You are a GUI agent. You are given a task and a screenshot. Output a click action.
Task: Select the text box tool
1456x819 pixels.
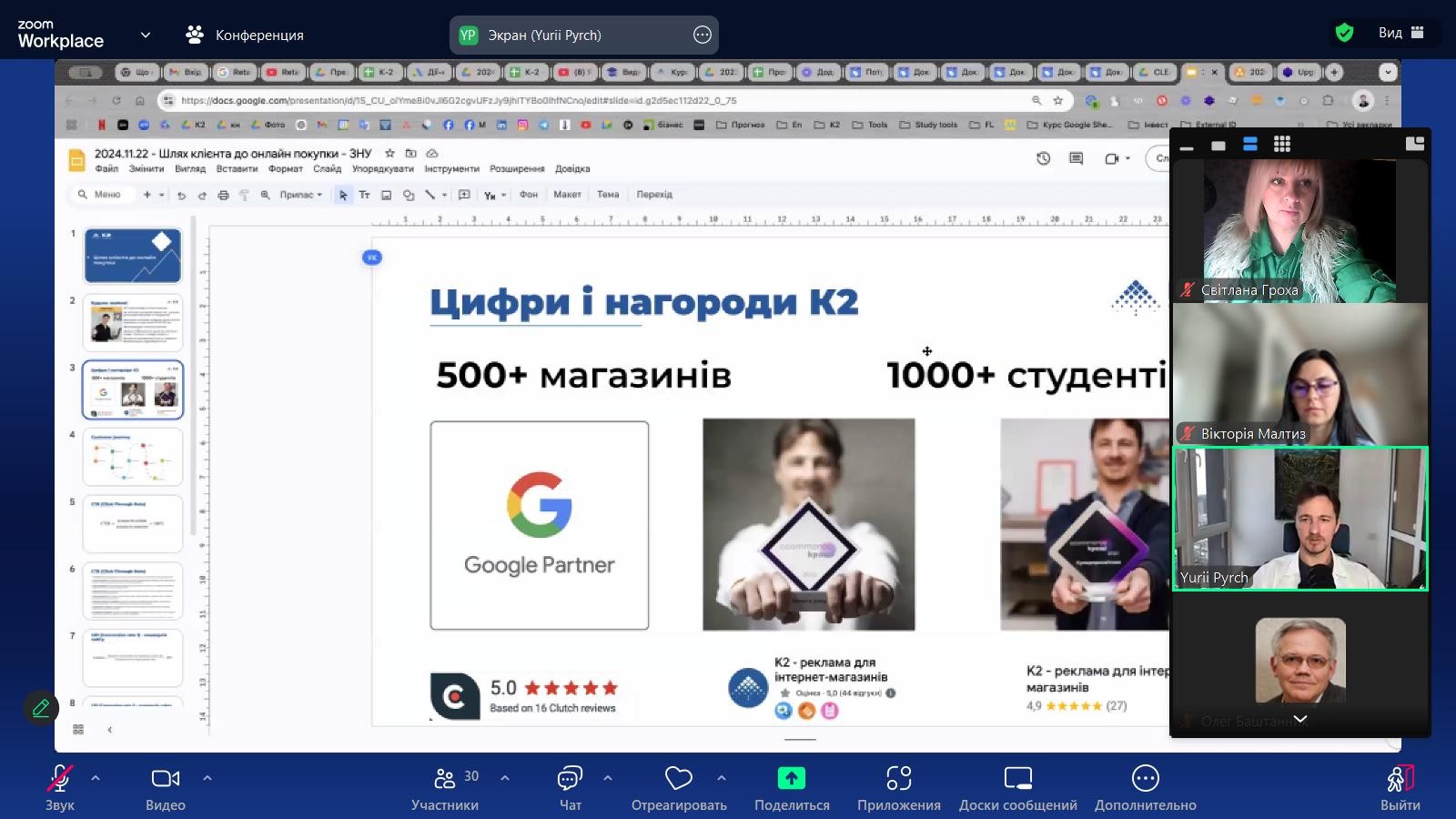[x=364, y=195]
